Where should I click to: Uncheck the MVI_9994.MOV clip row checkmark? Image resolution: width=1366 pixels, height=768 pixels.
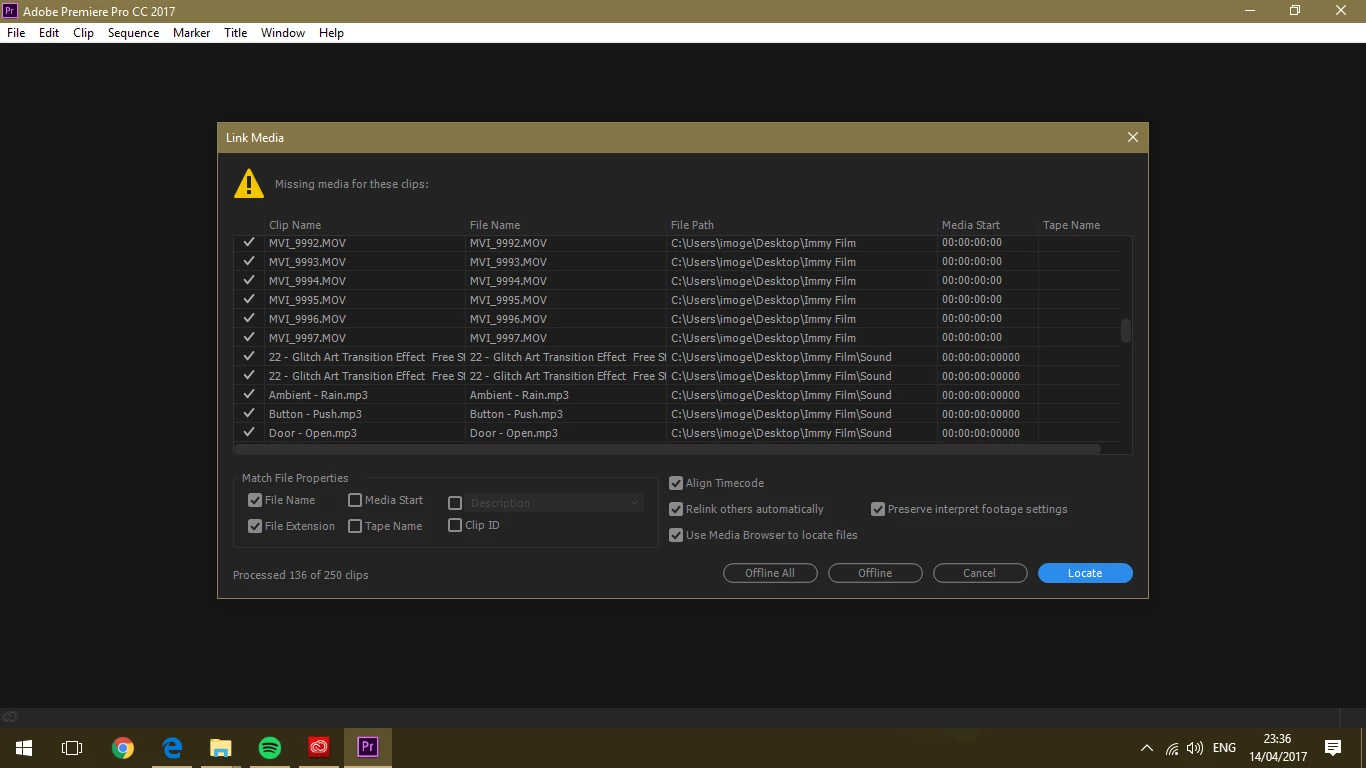coord(249,281)
